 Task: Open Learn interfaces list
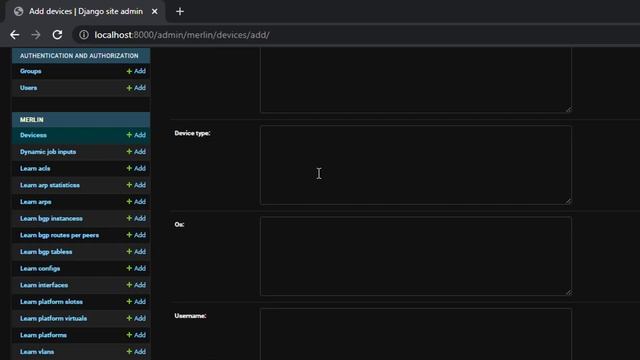[44, 285]
